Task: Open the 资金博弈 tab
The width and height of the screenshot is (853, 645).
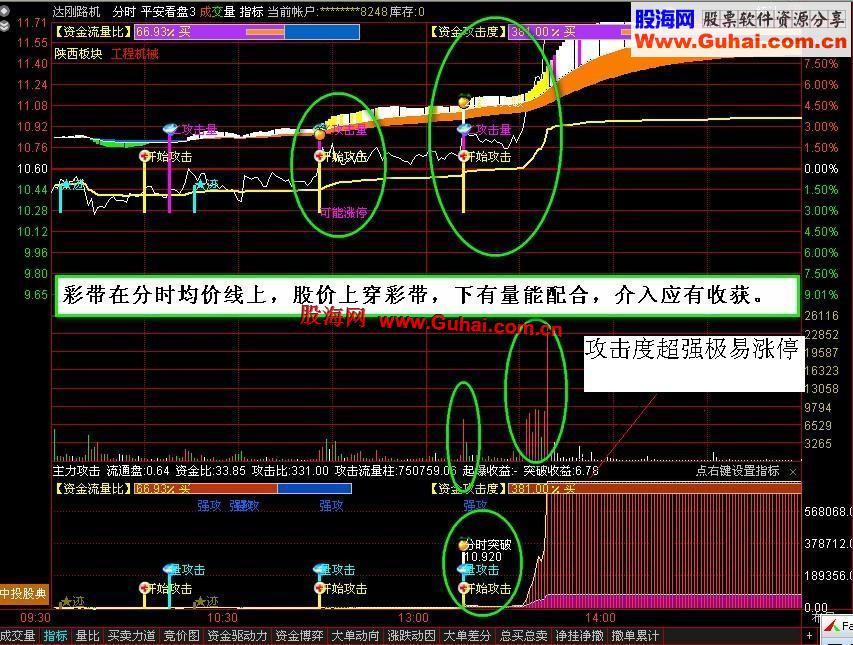Action: pos(299,636)
